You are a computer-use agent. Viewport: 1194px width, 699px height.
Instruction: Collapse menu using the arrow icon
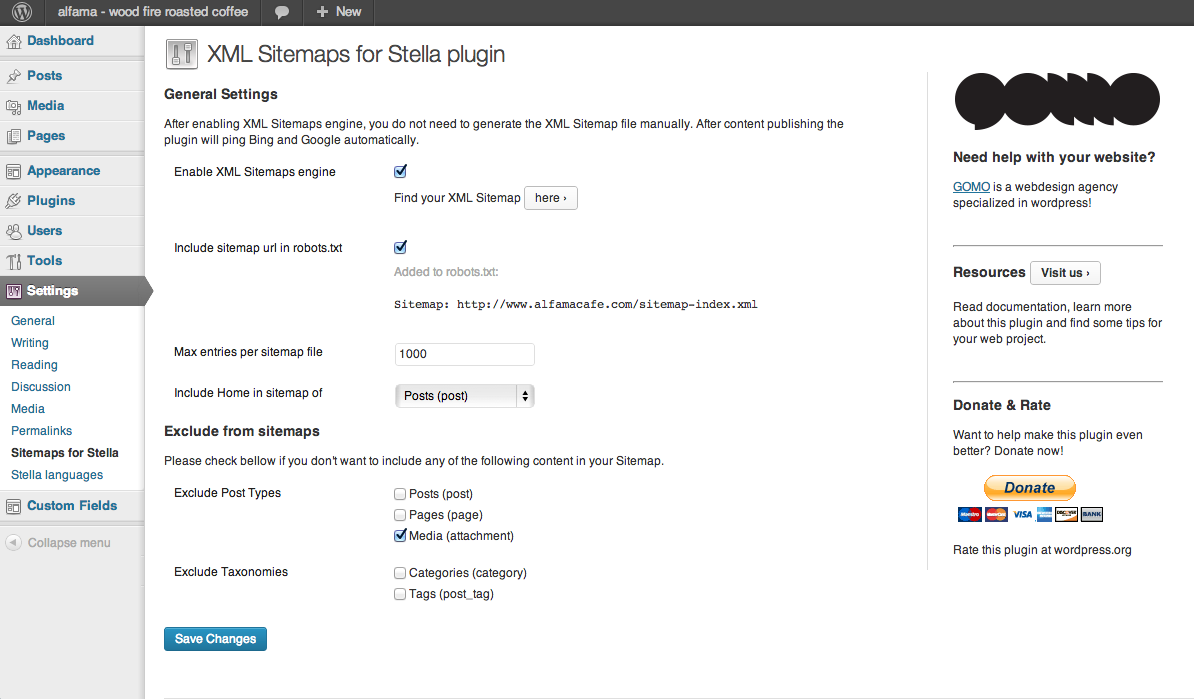[14, 543]
